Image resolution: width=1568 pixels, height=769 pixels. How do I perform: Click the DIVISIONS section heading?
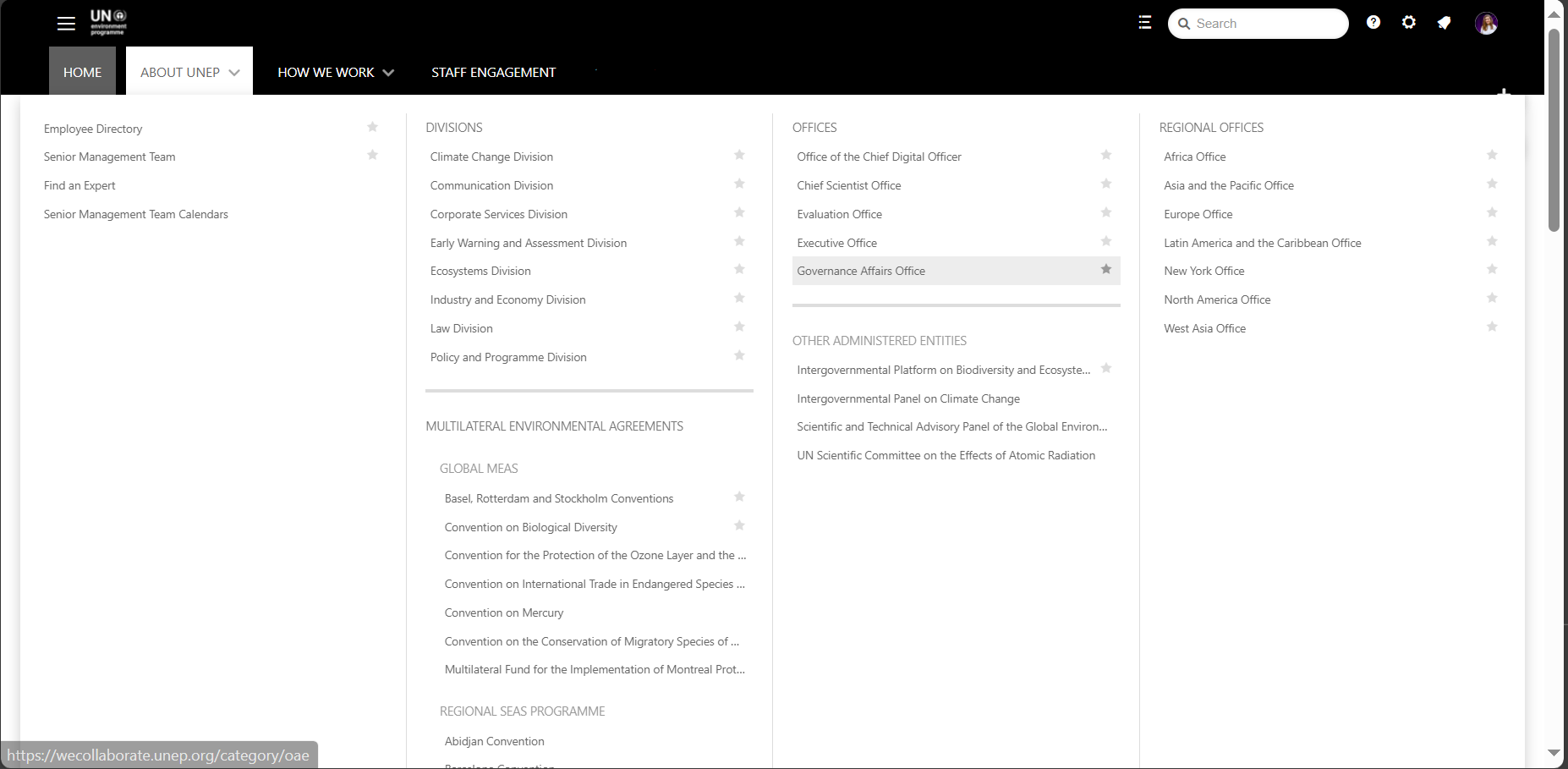click(454, 127)
